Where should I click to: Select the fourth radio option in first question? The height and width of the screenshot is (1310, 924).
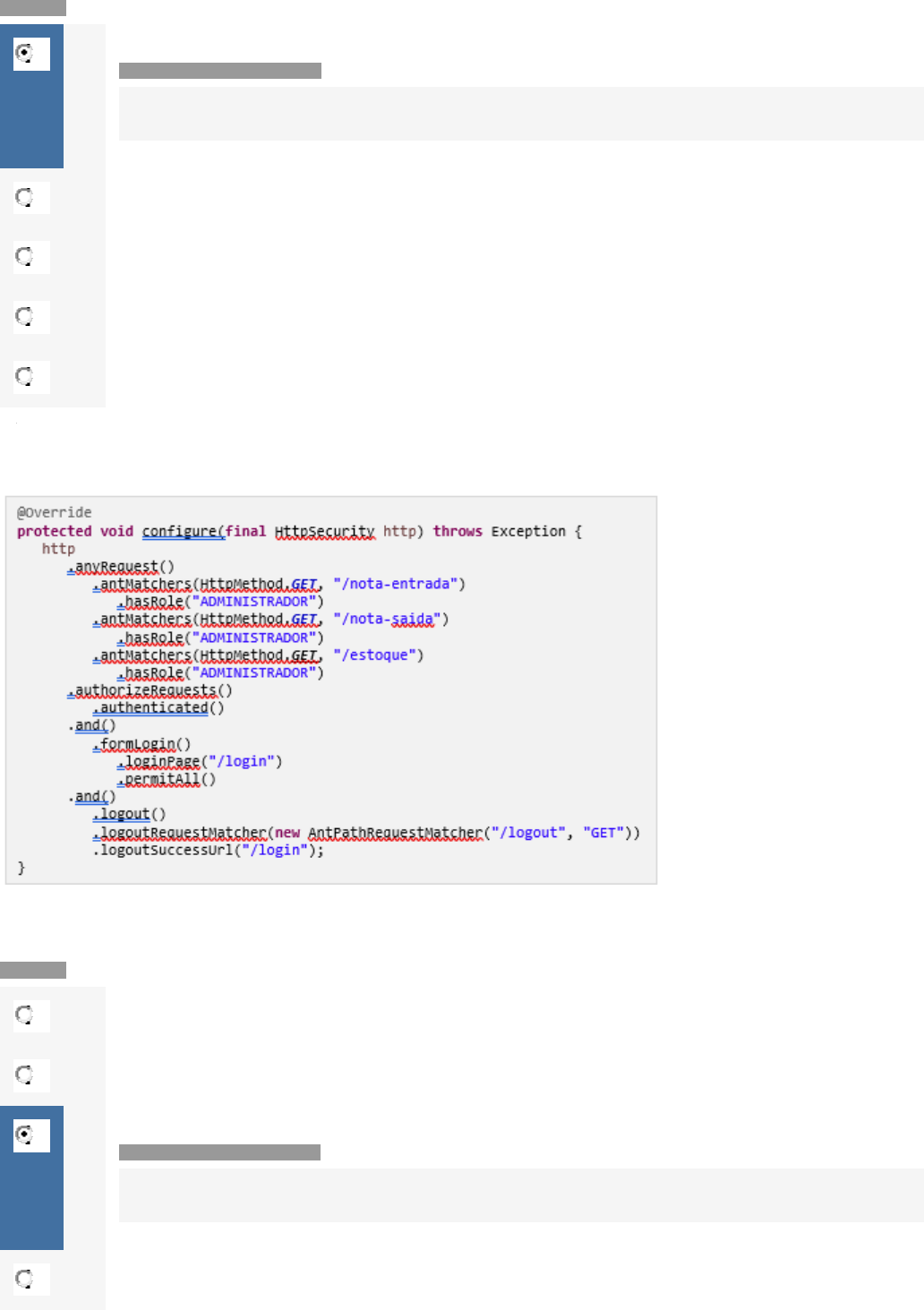click(x=25, y=317)
